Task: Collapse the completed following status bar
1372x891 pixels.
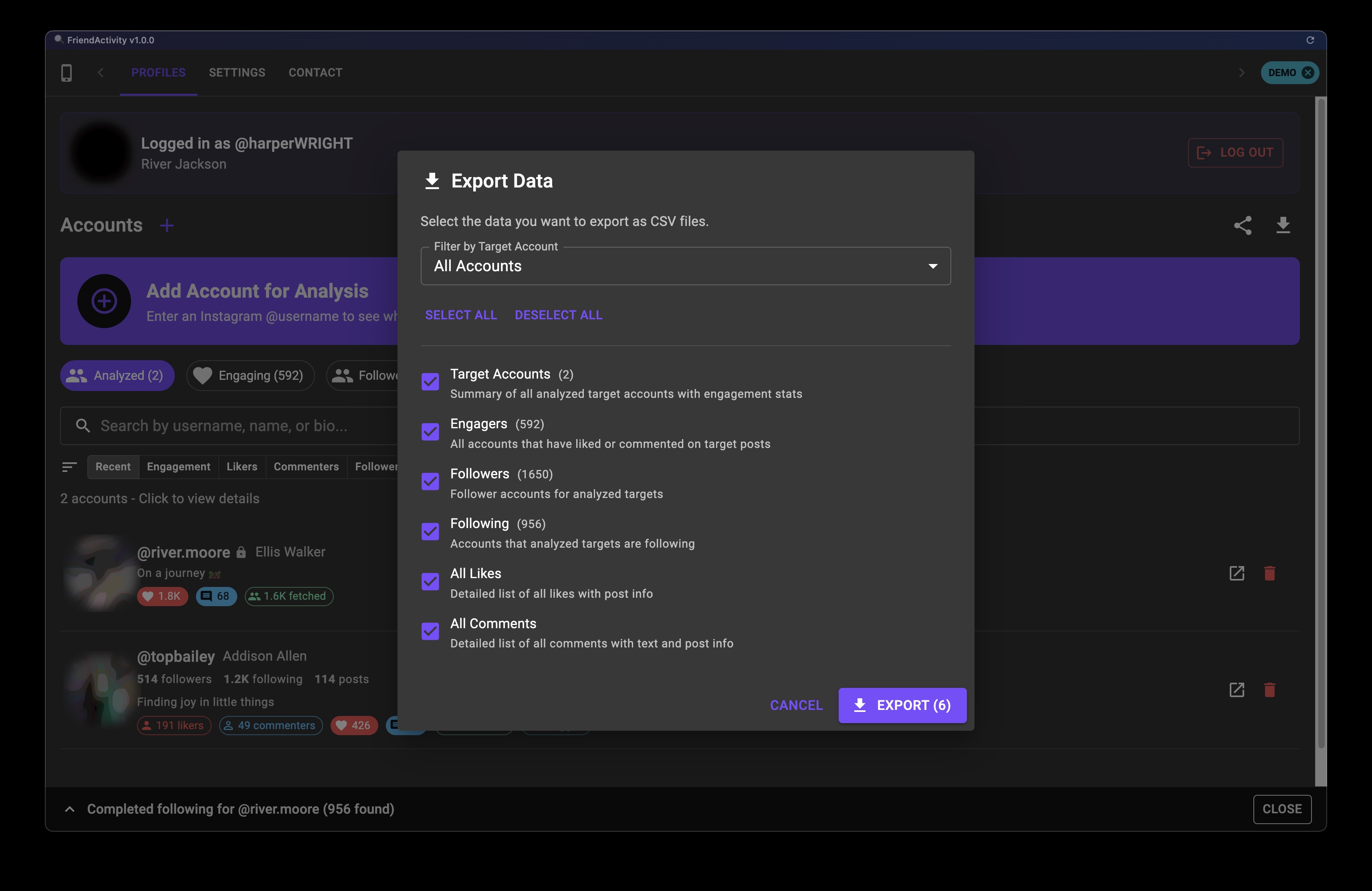Action: tap(70, 809)
